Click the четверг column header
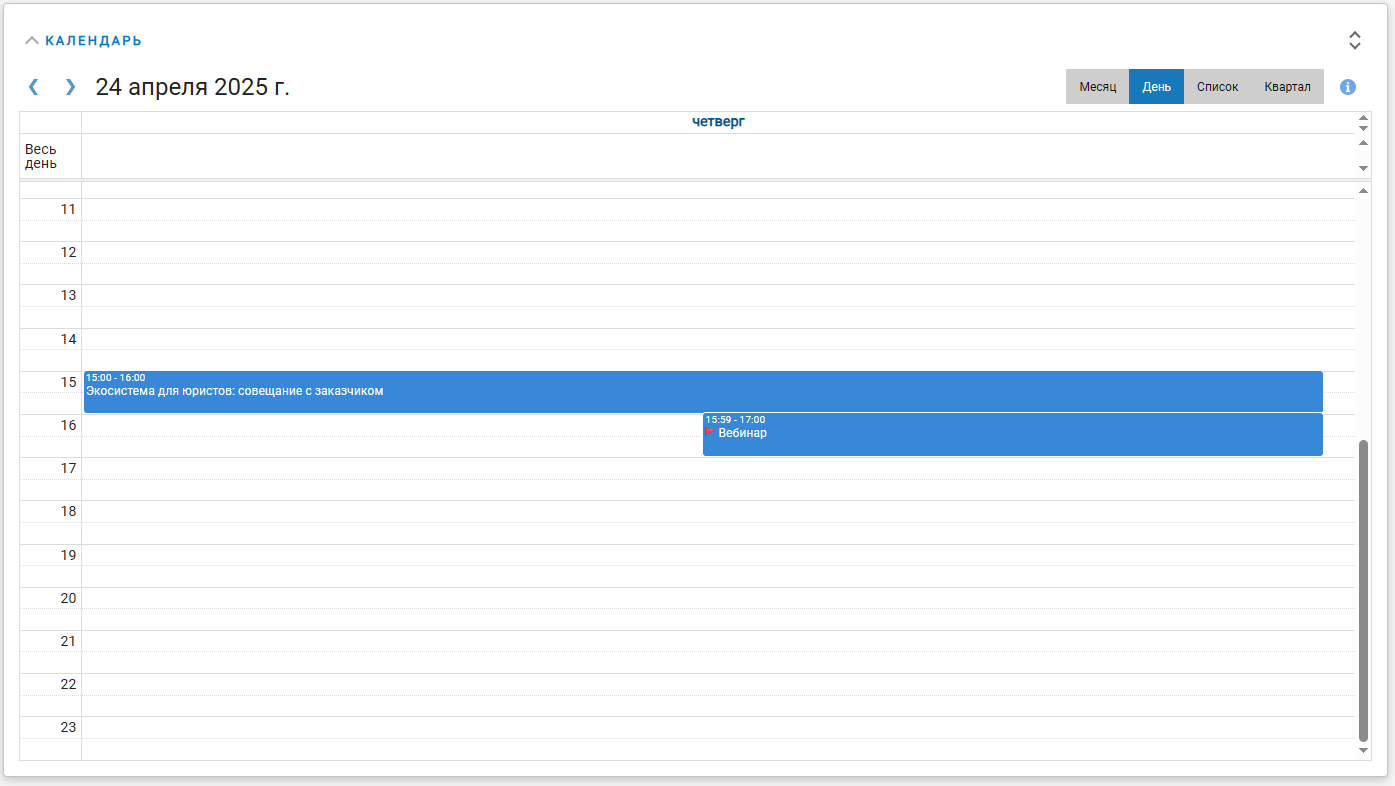This screenshot has height=786, width=1395. 718,122
